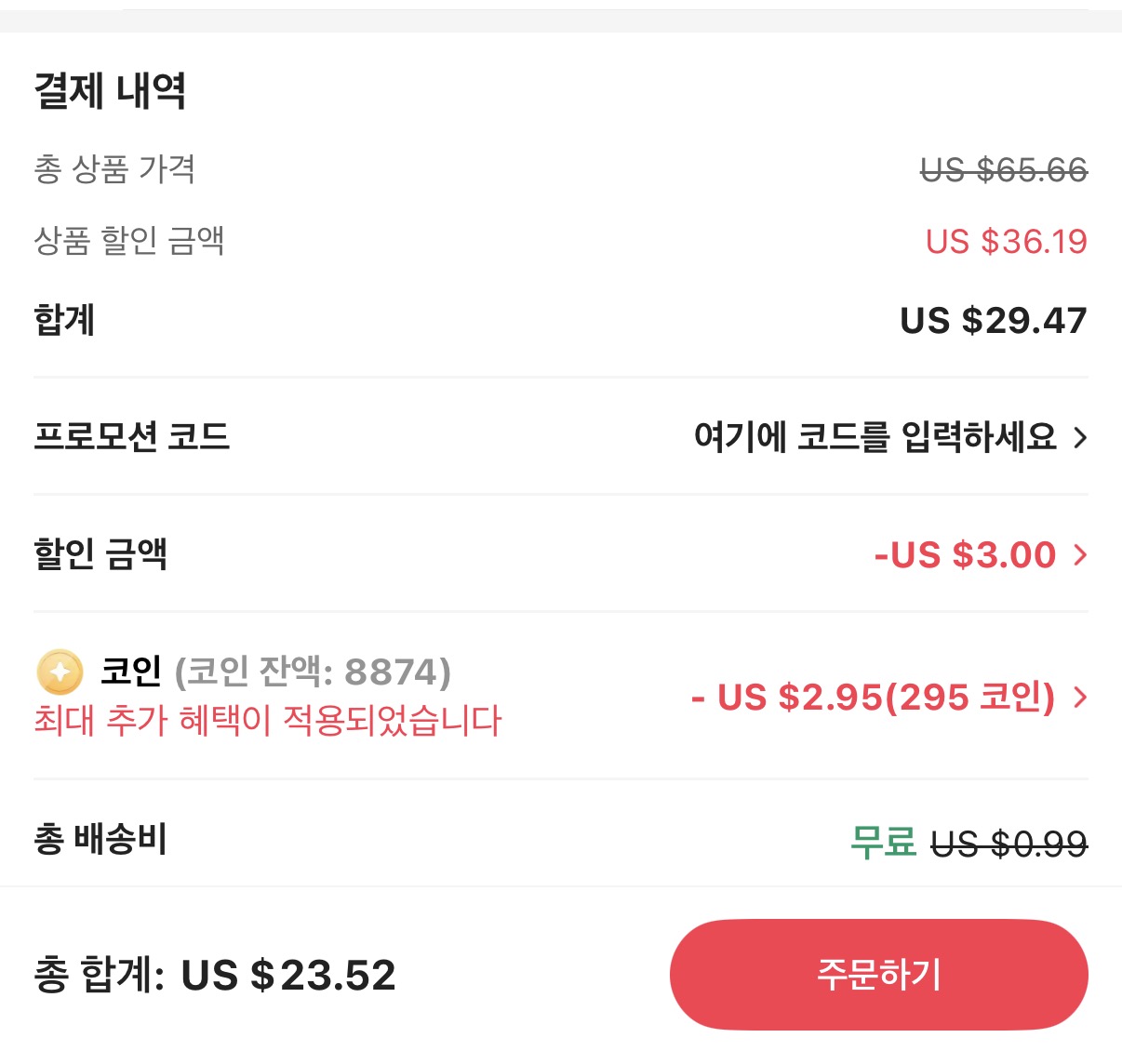The height and width of the screenshot is (1064, 1122).
Task: Select the crossed-out US $0.99 shipping fee
Action: (1010, 842)
